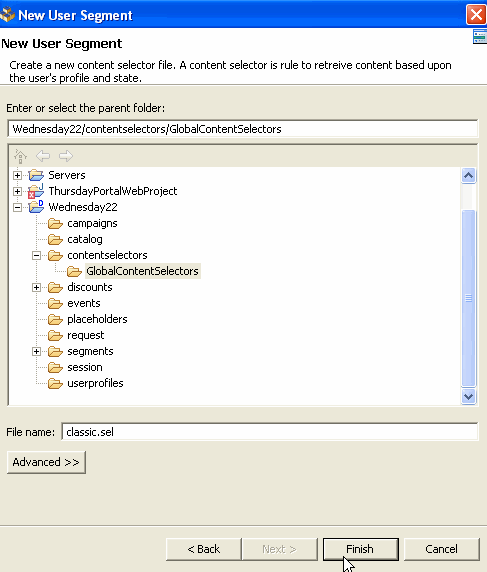The width and height of the screenshot is (487, 572).
Task: Click the Back arrow icon in the folder toolbar
Action: click(43, 156)
